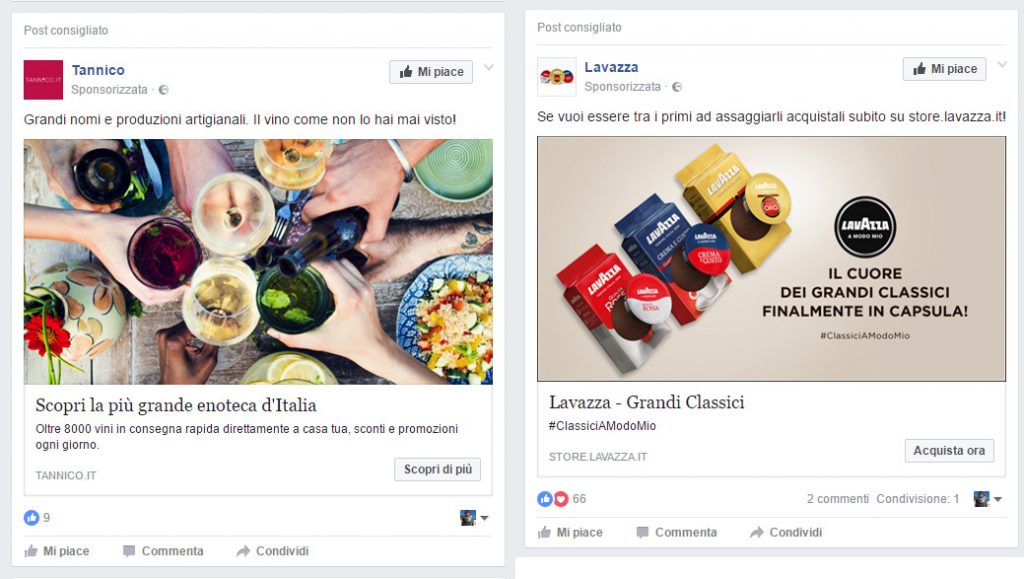The image size is (1024, 579).
Task: Click the Scopri di più button
Action: (438, 469)
